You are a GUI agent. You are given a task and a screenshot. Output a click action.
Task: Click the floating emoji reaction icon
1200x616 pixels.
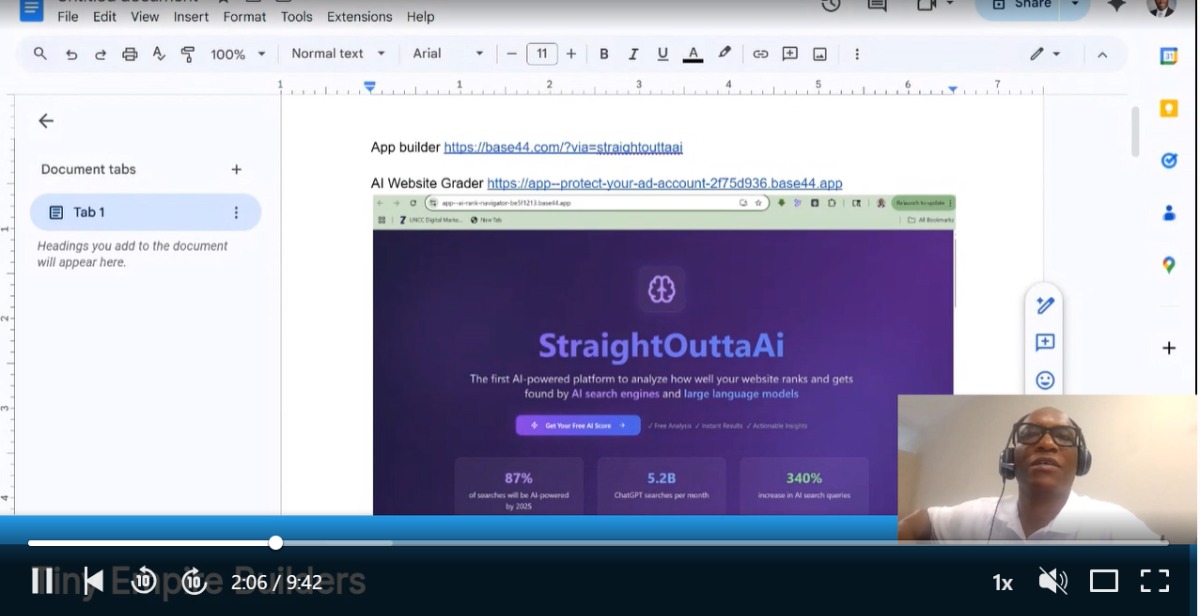[x=1045, y=380]
